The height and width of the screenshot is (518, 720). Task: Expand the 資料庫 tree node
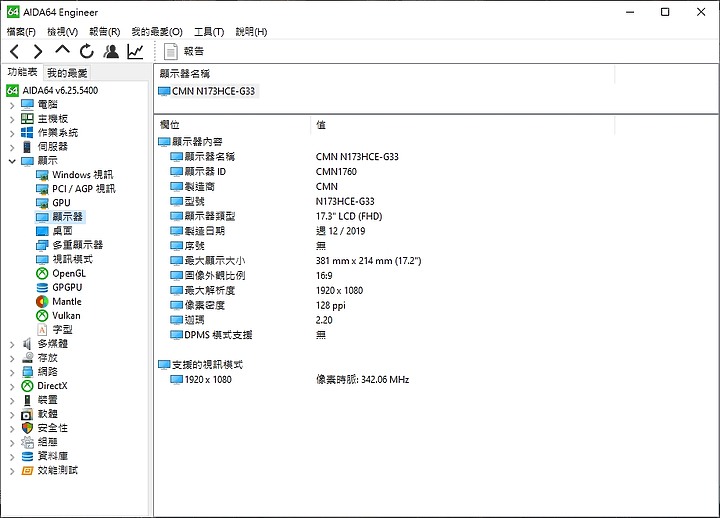point(12,457)
